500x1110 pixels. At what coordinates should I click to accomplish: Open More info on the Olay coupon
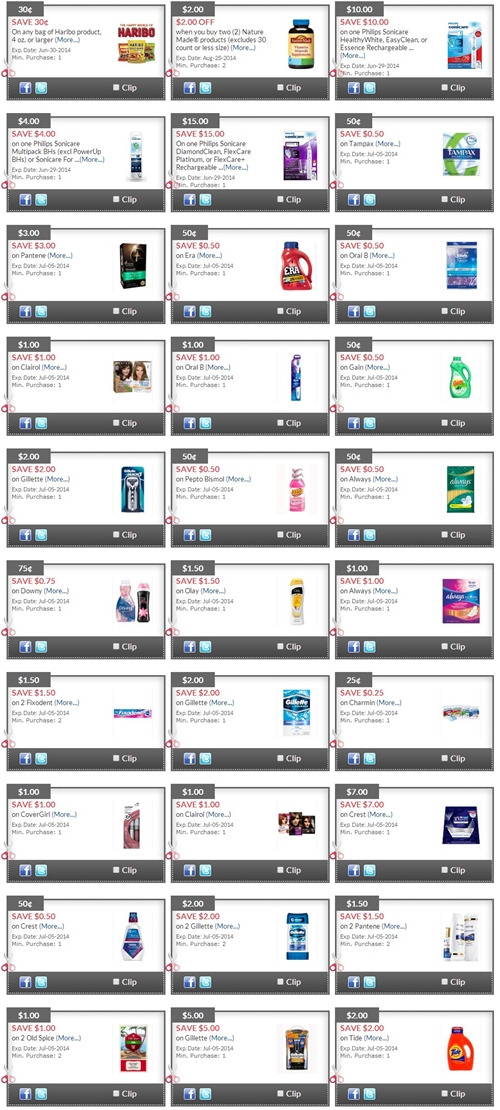(213, 591)
